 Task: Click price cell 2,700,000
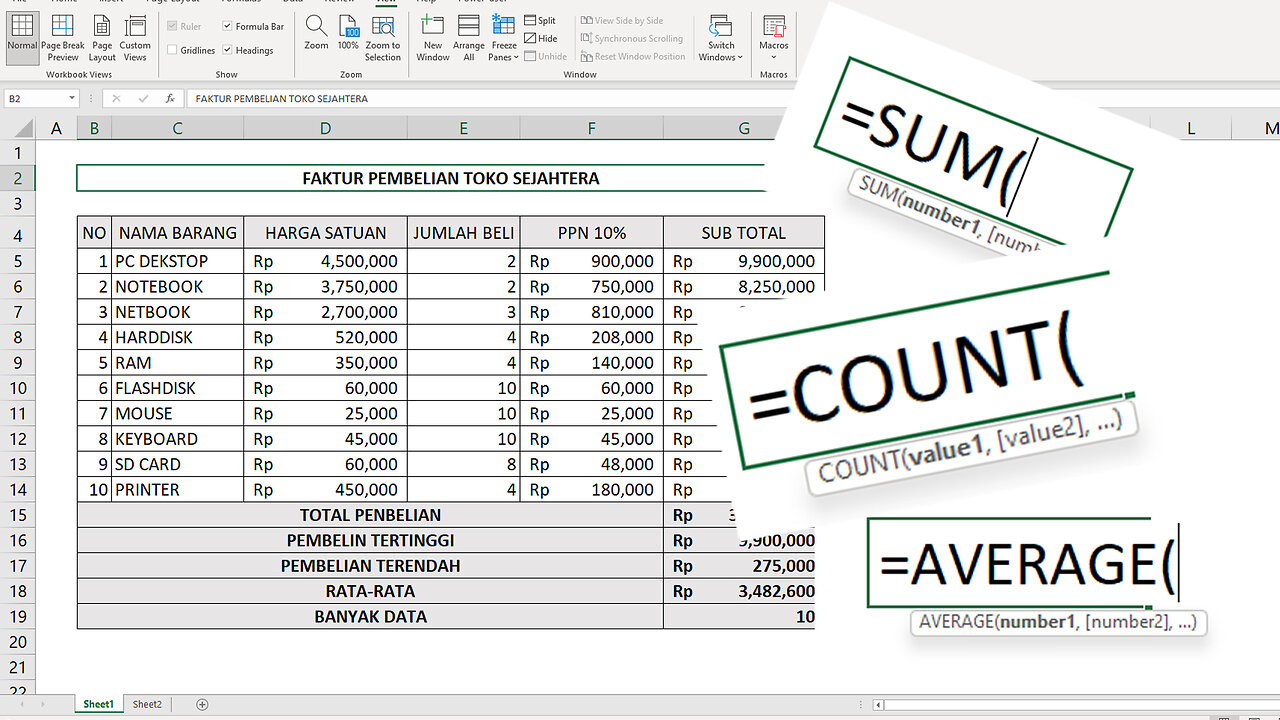(x=325, y=312)
